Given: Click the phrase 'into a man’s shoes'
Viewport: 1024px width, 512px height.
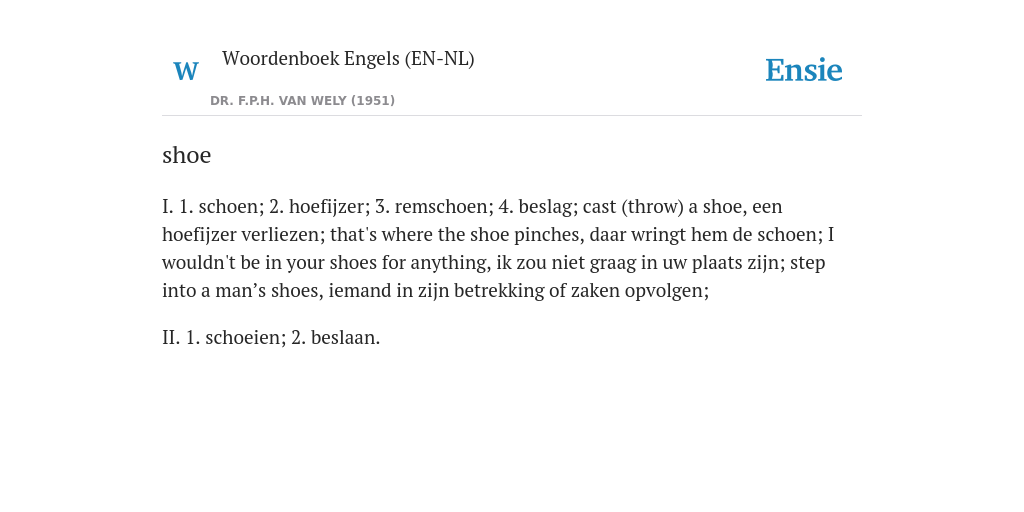Looking at the screenshot, I should point(240,290).
